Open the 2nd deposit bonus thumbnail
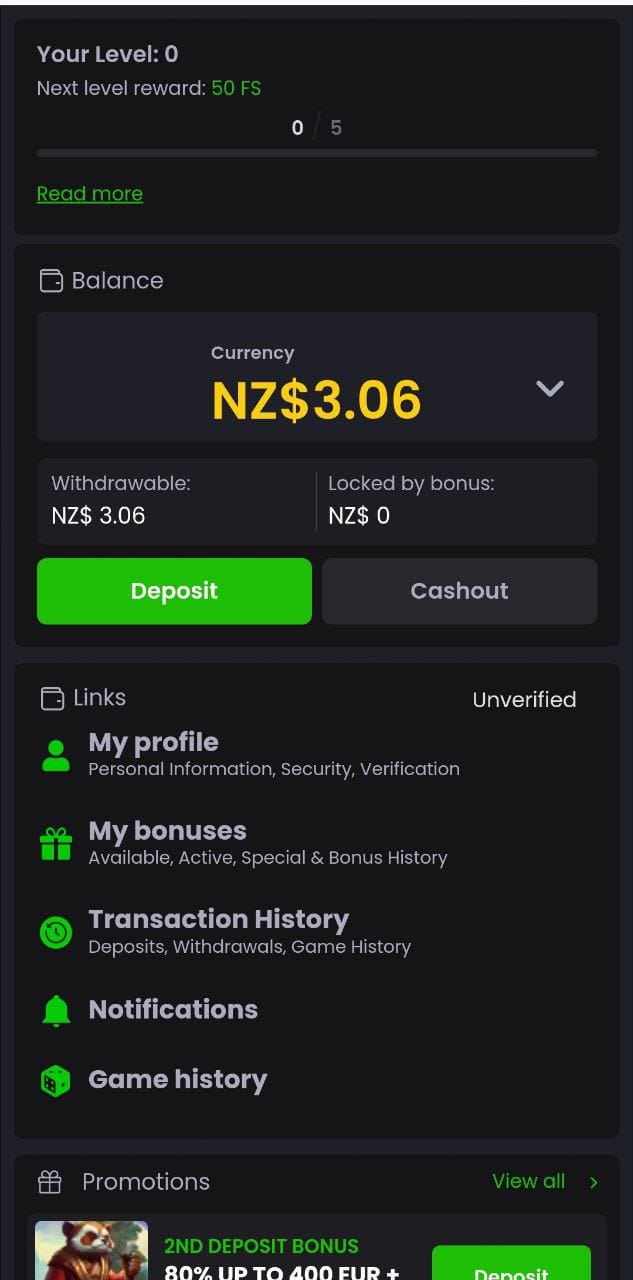Image resolution: width=633 pixels, height=1280 pixels. click(x=92, y=1251)
